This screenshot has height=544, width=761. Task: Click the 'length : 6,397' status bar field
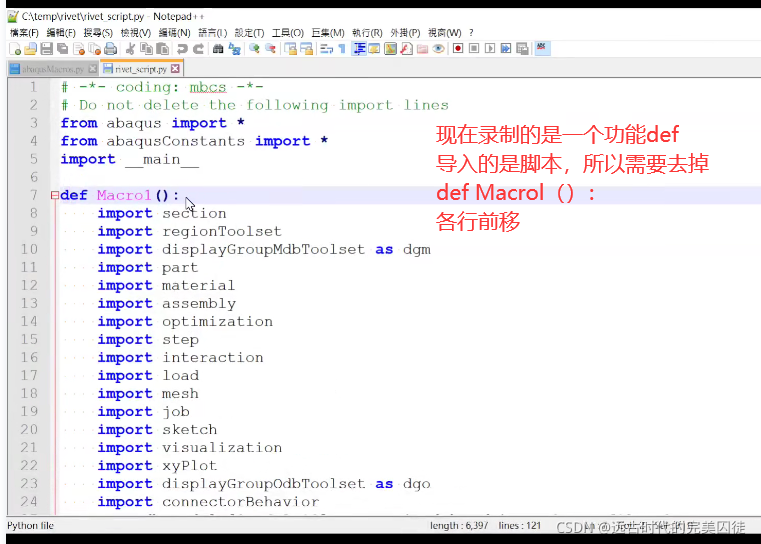(x=459, y=526)
